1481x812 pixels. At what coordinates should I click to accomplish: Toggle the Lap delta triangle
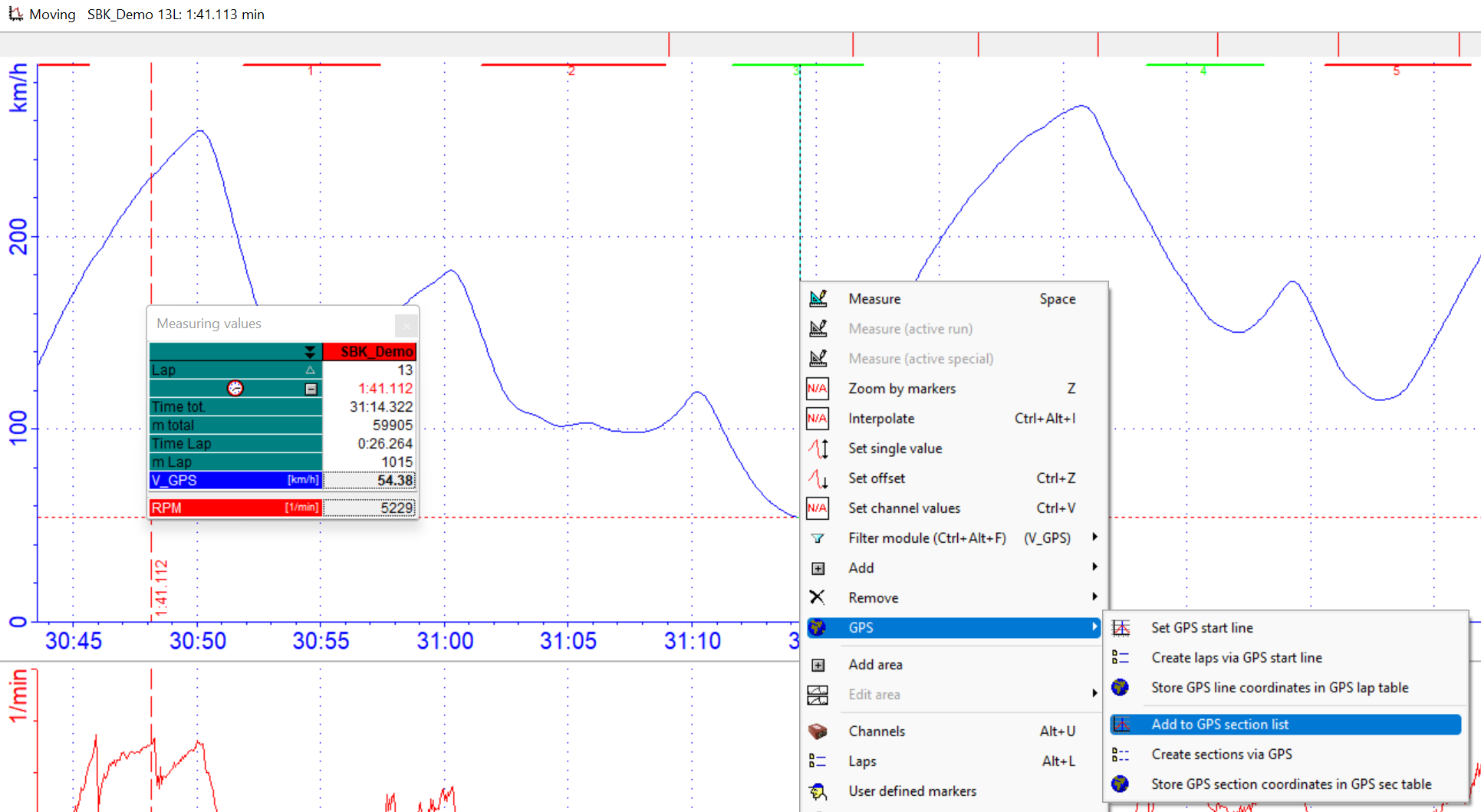click(311, 370)
